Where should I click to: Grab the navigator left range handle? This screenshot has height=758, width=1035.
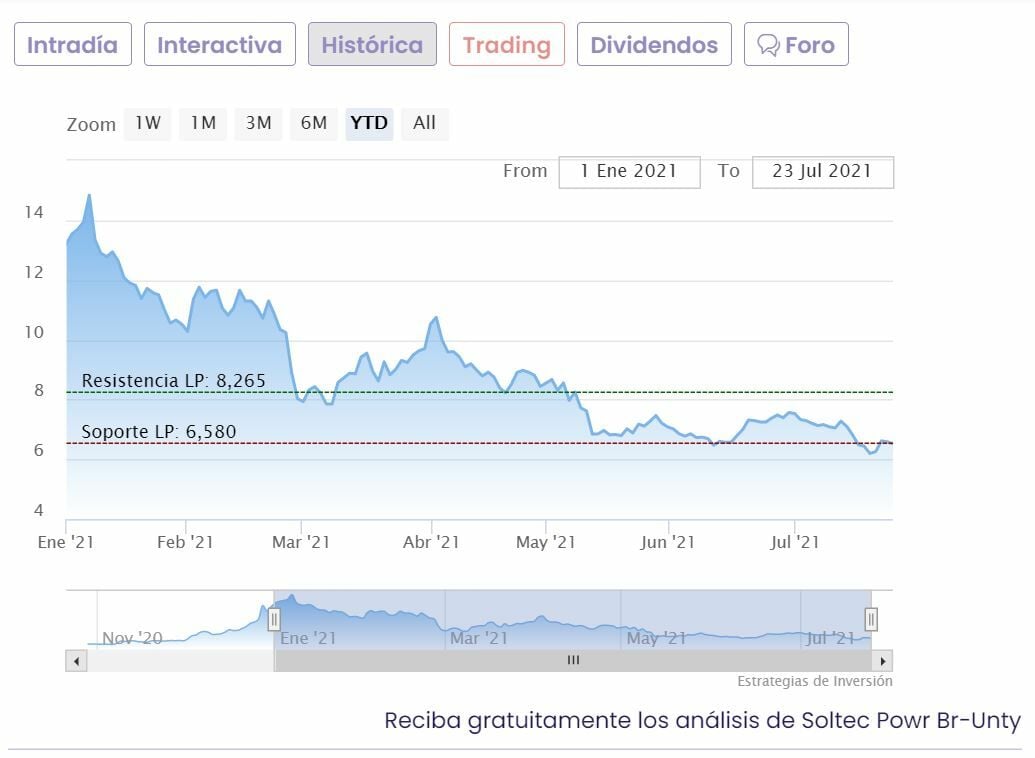[274, 620]
